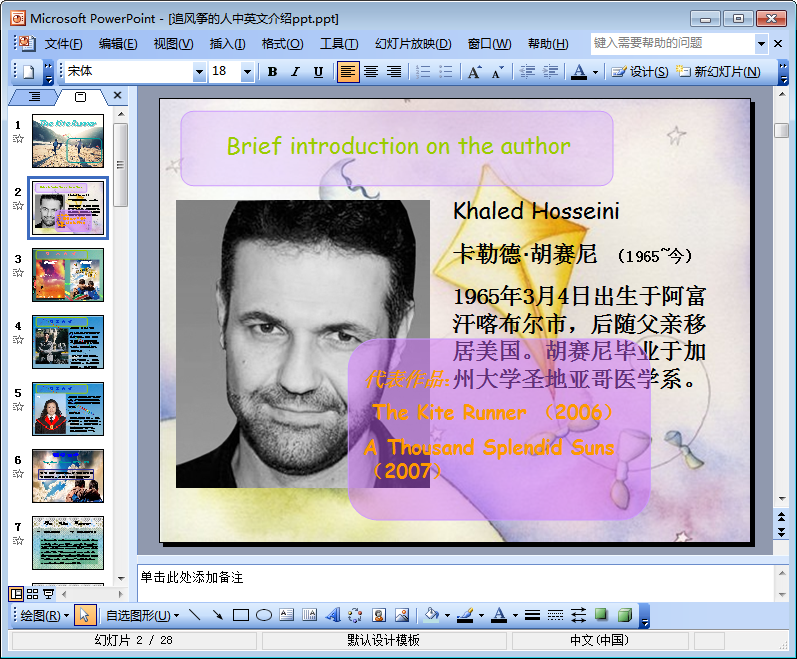Viewport: 797px width, 659px height.
Task: Toggle numbered list
Action: pos(423,72)
